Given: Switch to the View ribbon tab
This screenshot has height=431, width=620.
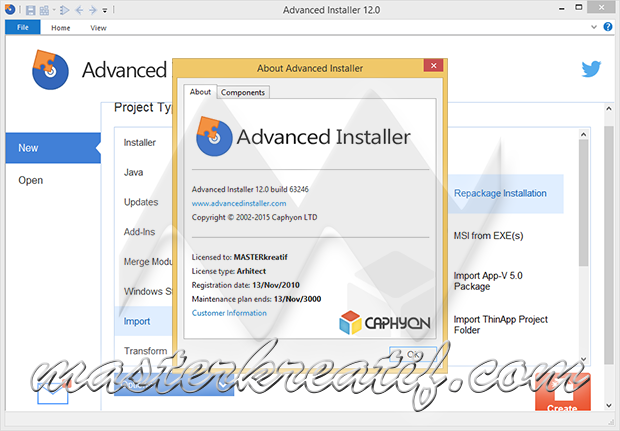Looking at the screenshot, I should 98,28.
